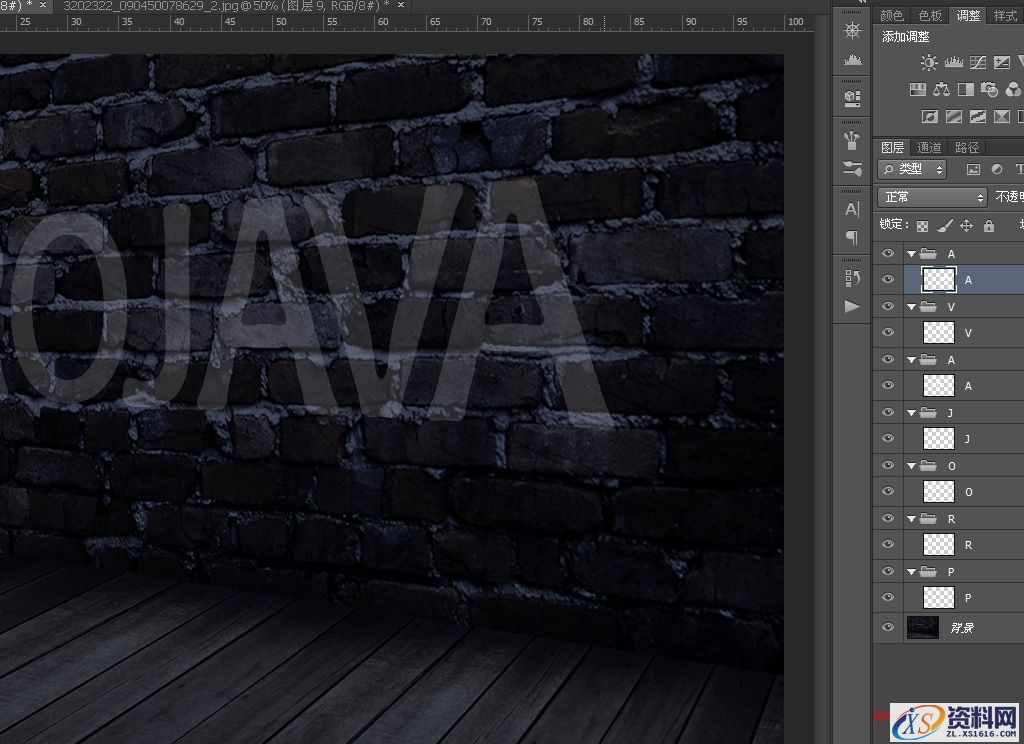Add a Curves adjustment layer
The height and width of the screenshot is (744, 1024).
coord(977,63)
